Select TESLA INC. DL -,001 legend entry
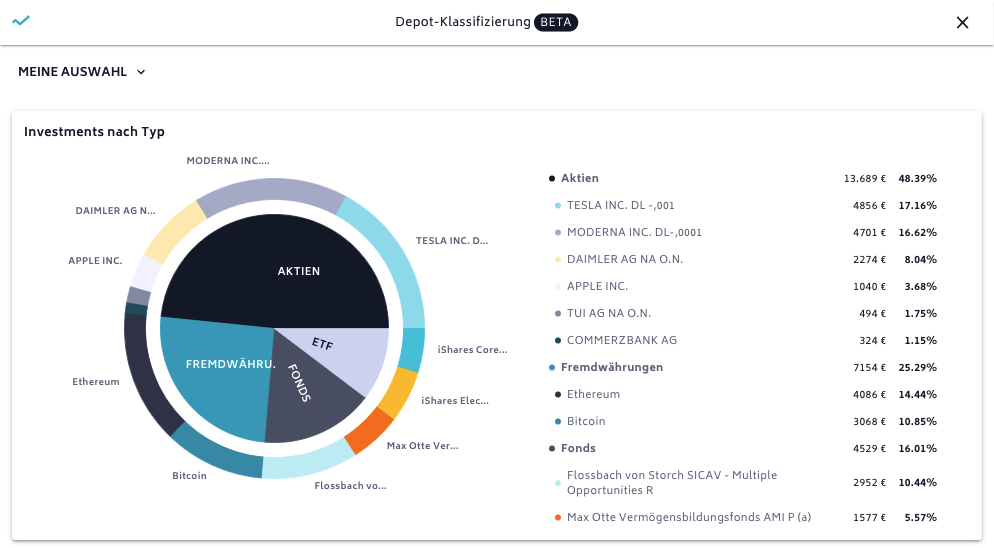The width and height of the screenshot is (994, 548). pyautogui.click(x=620, y=205)
